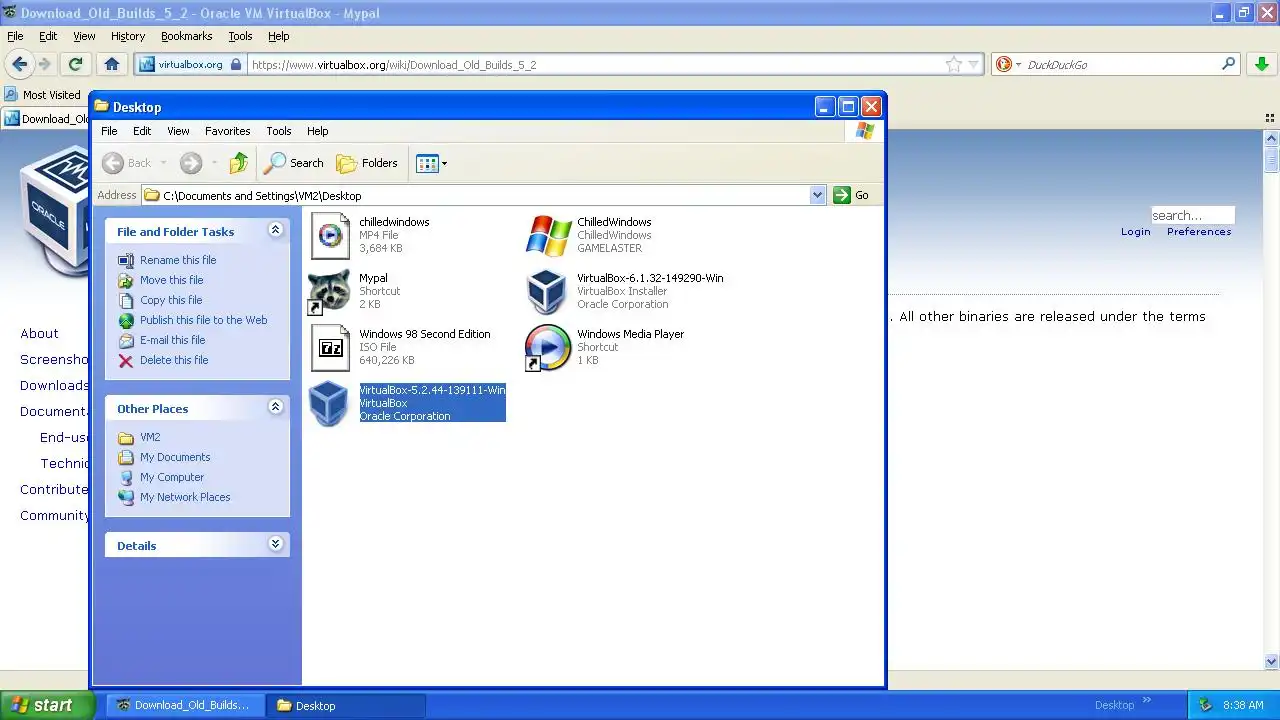Toggle the Folders pane in Explorer

[x=367, y=163]
